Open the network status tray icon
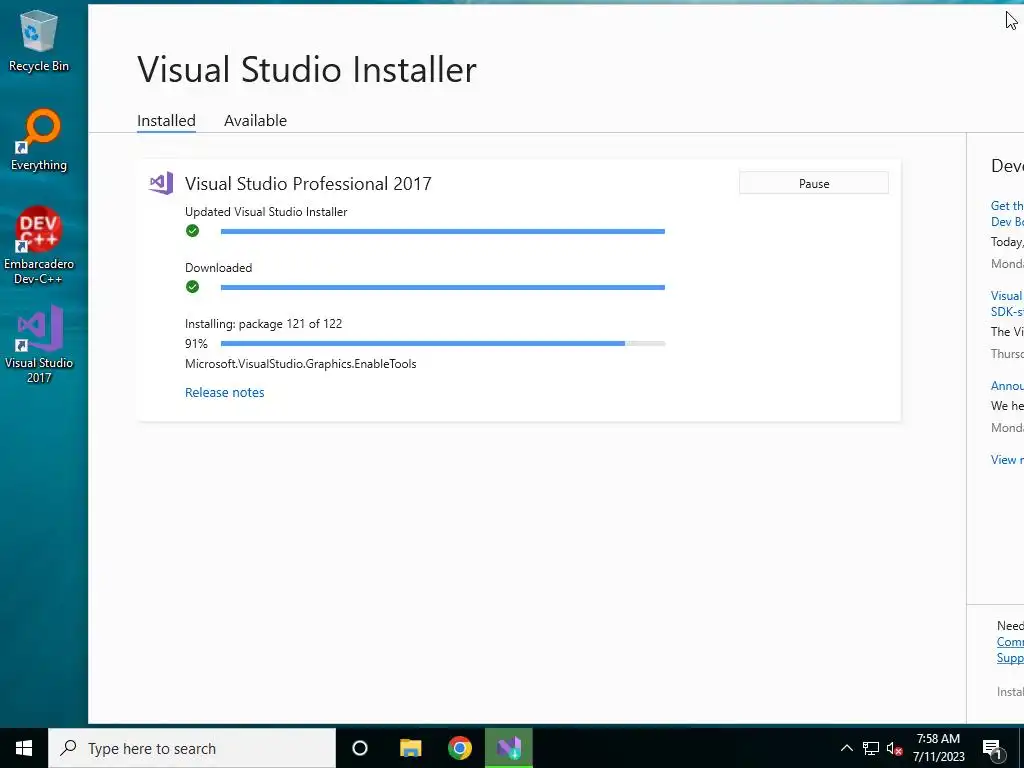Screen dimensions: 1024x768 point(871,748)
